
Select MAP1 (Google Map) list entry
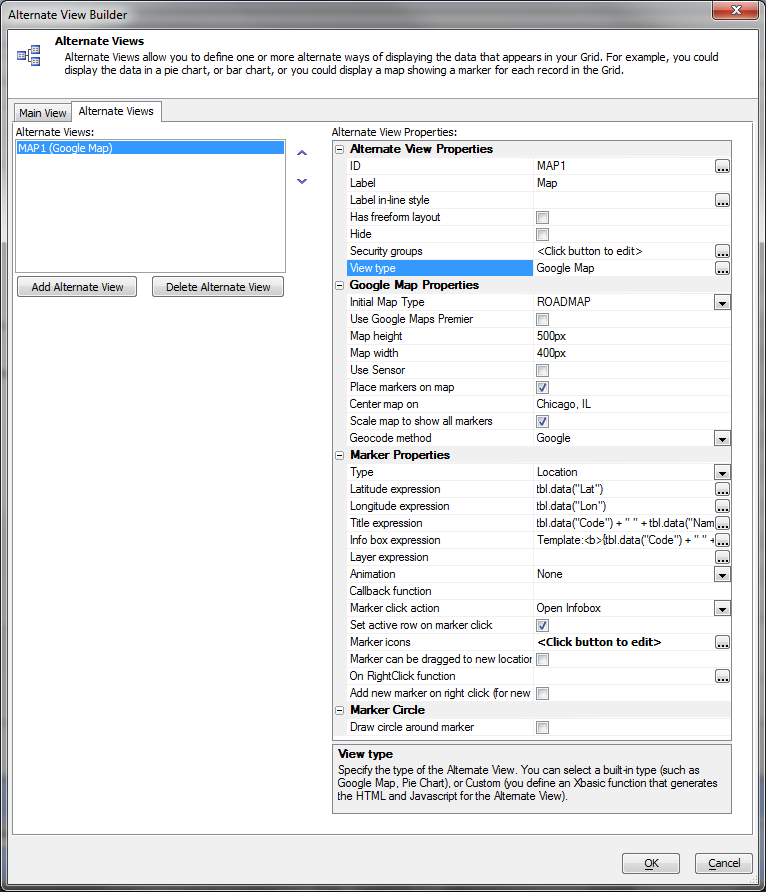point(150,148)
